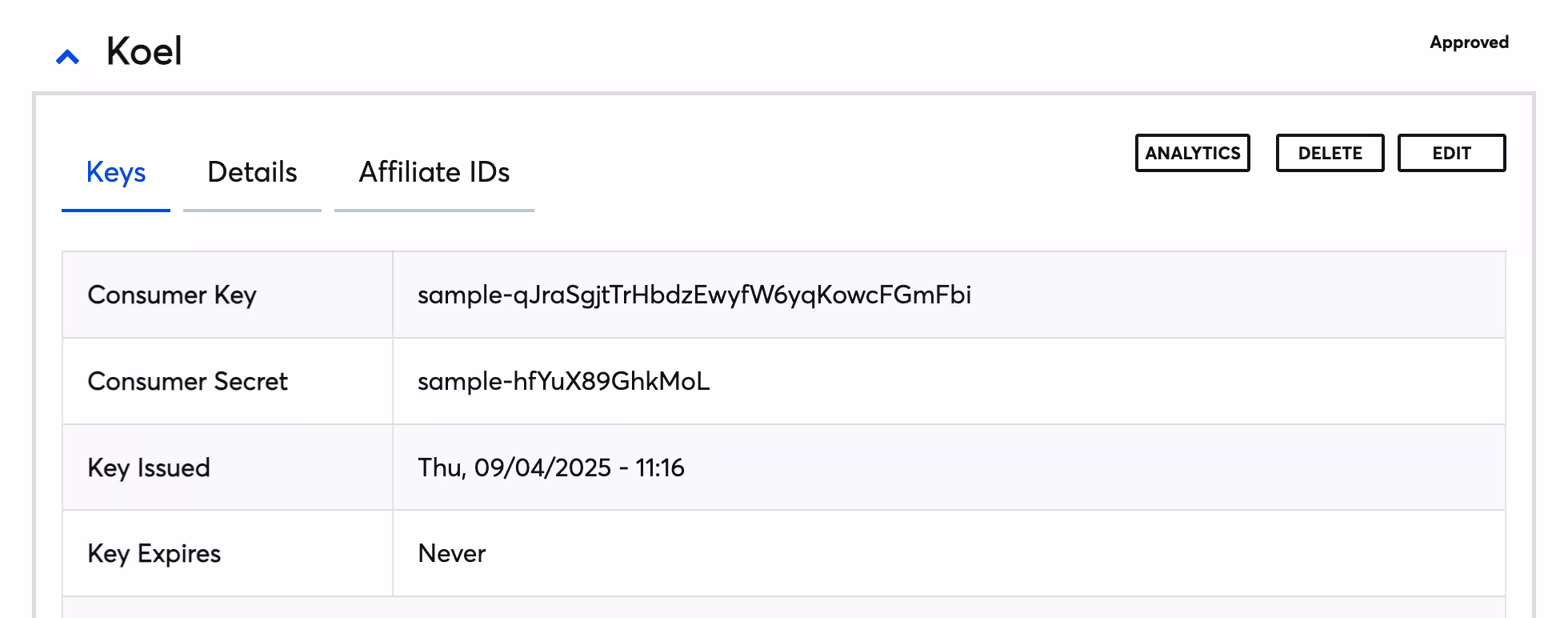The height and width of the screenshot is (618, 1568).
Task: Click the Key Expires row label
Action: tap(154, 554)
